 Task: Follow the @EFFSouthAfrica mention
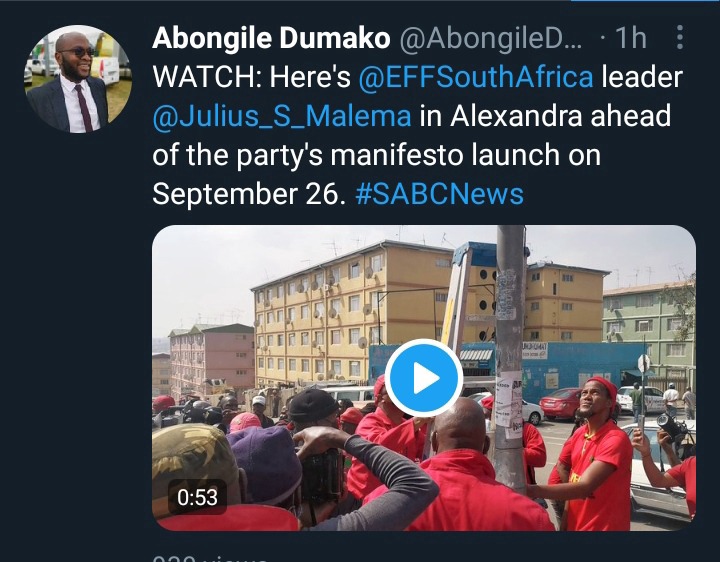[476, 77]
